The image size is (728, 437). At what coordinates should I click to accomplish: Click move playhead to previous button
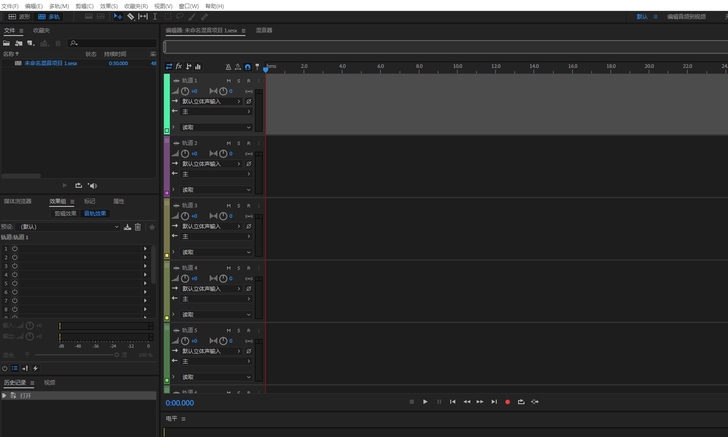click(x=453, y=402)
